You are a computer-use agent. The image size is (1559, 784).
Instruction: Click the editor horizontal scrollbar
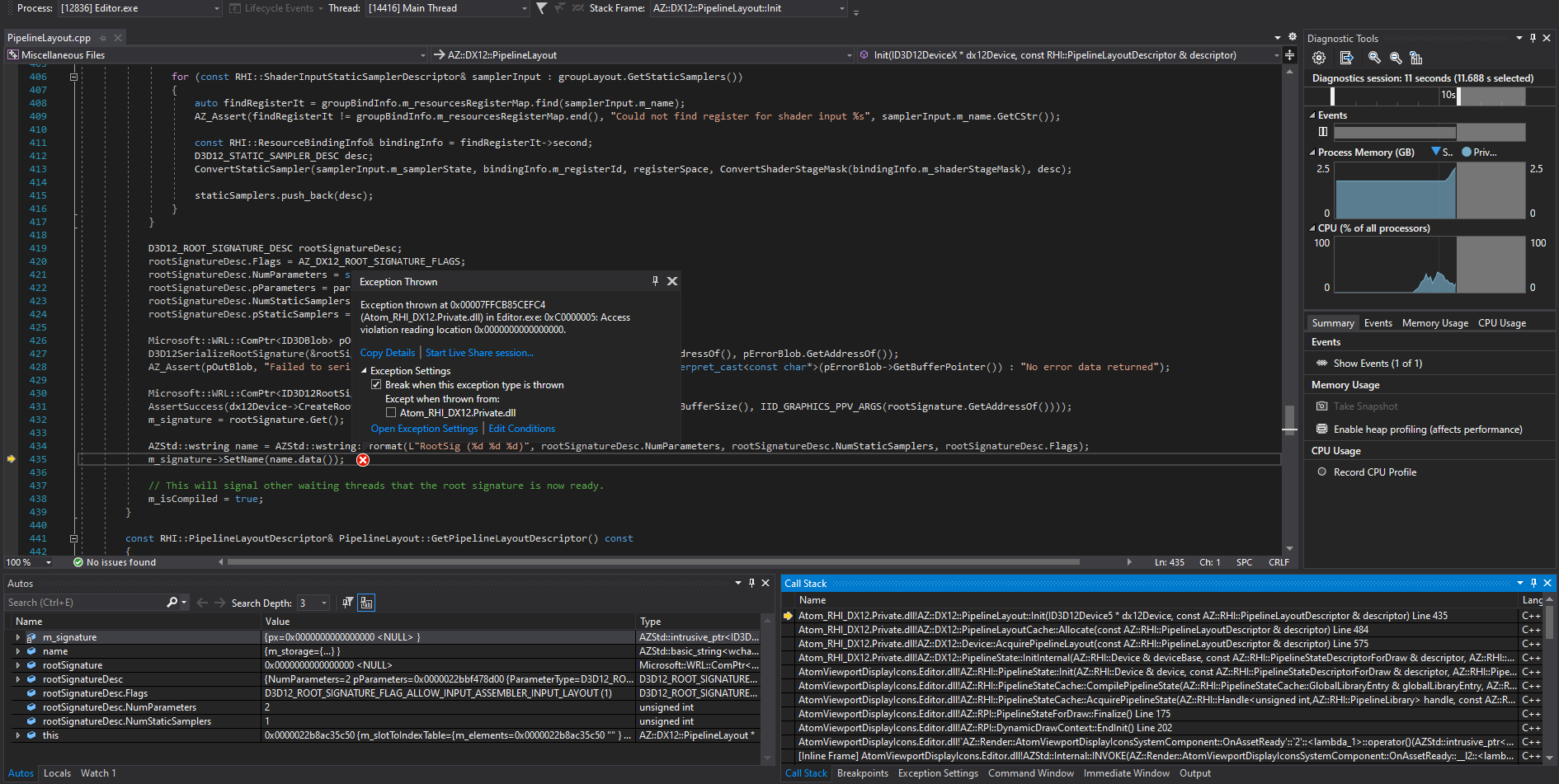coord(653,562)
